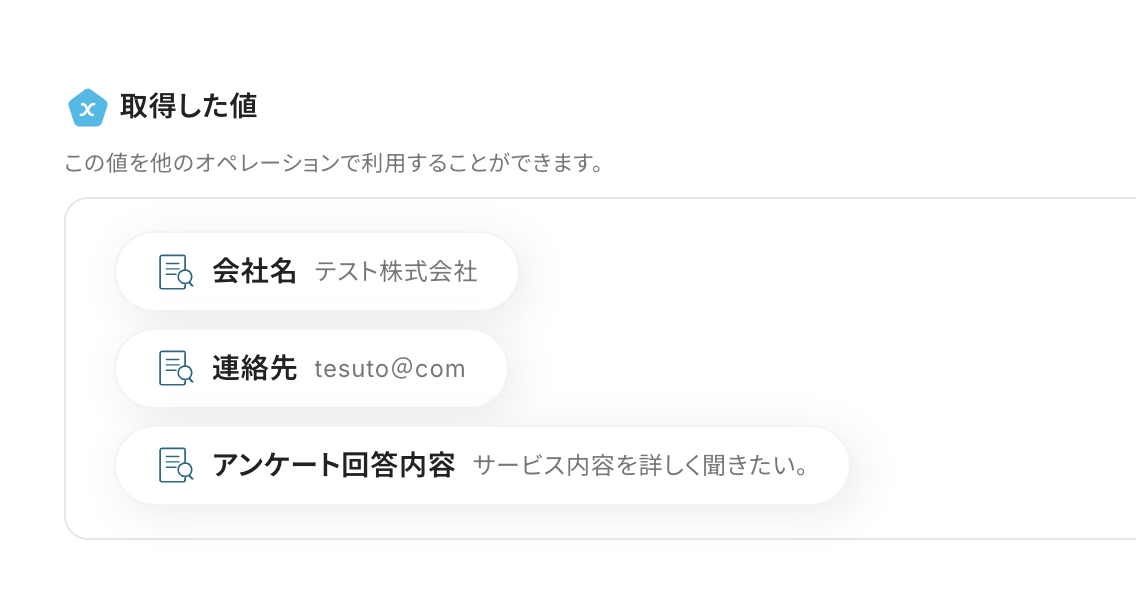Image resolution: width=1136 pixels, height=602 pixels.
Task: Click the top-left rounded corner of values box
Action: tap(70, 204)
